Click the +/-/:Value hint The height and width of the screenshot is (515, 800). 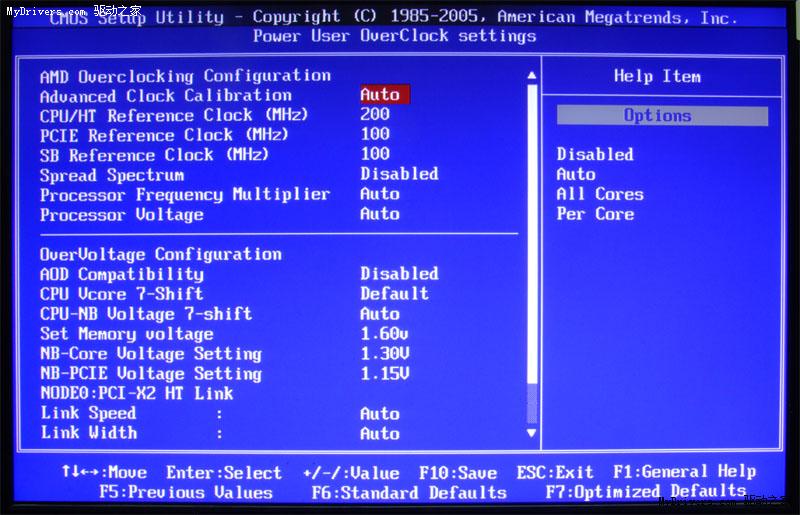pyautogui.click(x=351, y=473)
